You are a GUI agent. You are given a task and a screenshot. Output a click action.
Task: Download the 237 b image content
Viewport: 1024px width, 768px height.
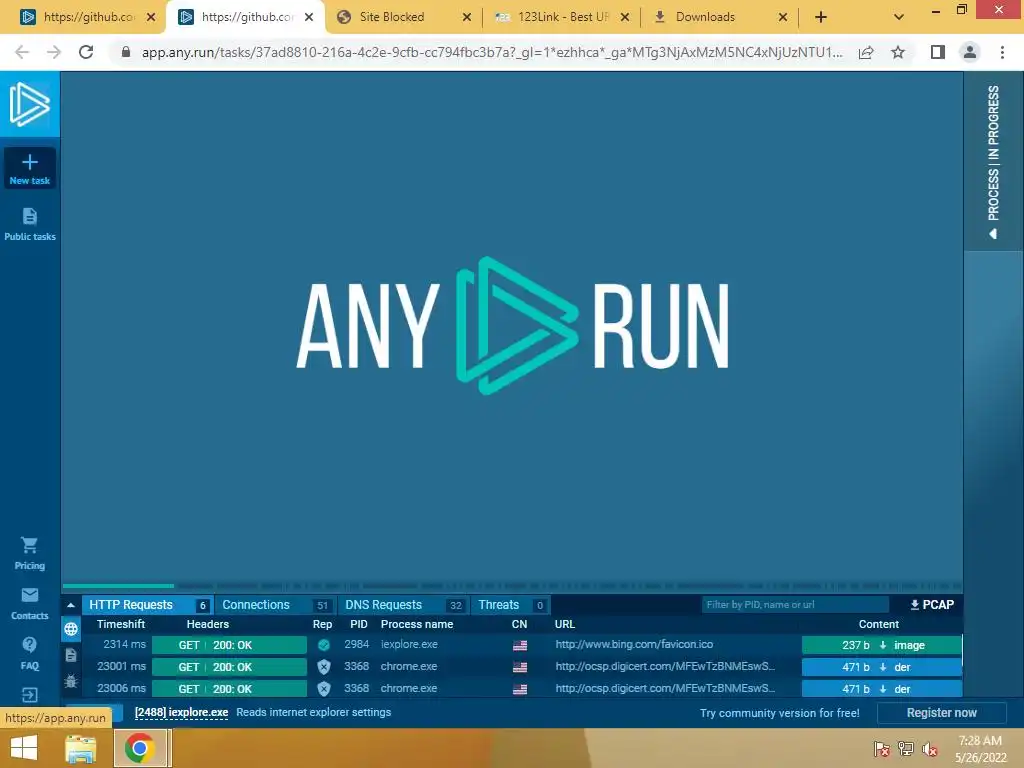tap(882, 645)
